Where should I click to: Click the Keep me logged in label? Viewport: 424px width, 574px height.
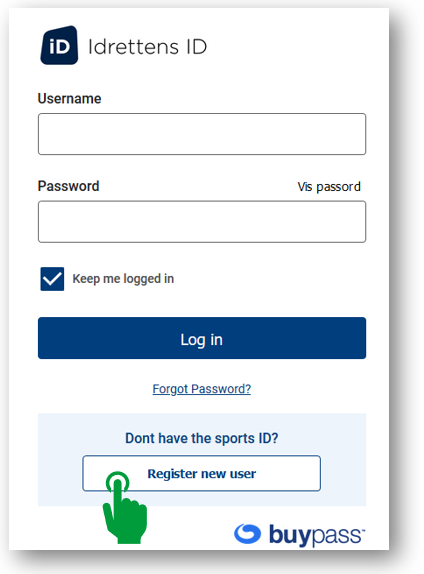pos(123,279)
